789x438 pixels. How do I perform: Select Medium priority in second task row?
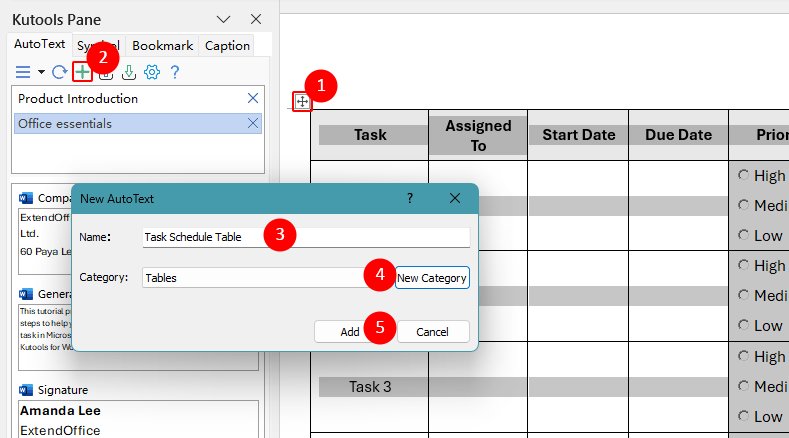coord(743,295)
